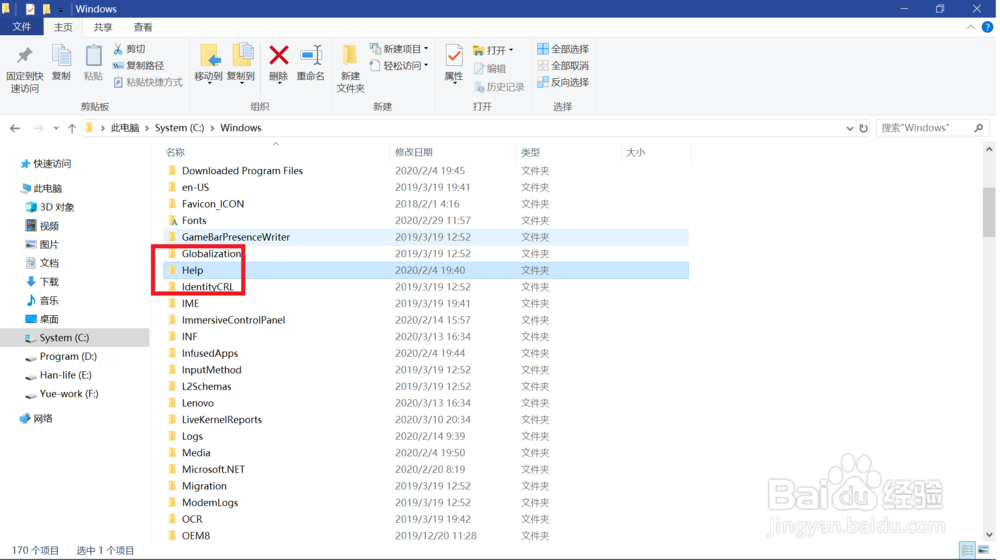Select Program (D:) drive in sidebar
Screen dimensions: 1000x560
pos(61,357)
